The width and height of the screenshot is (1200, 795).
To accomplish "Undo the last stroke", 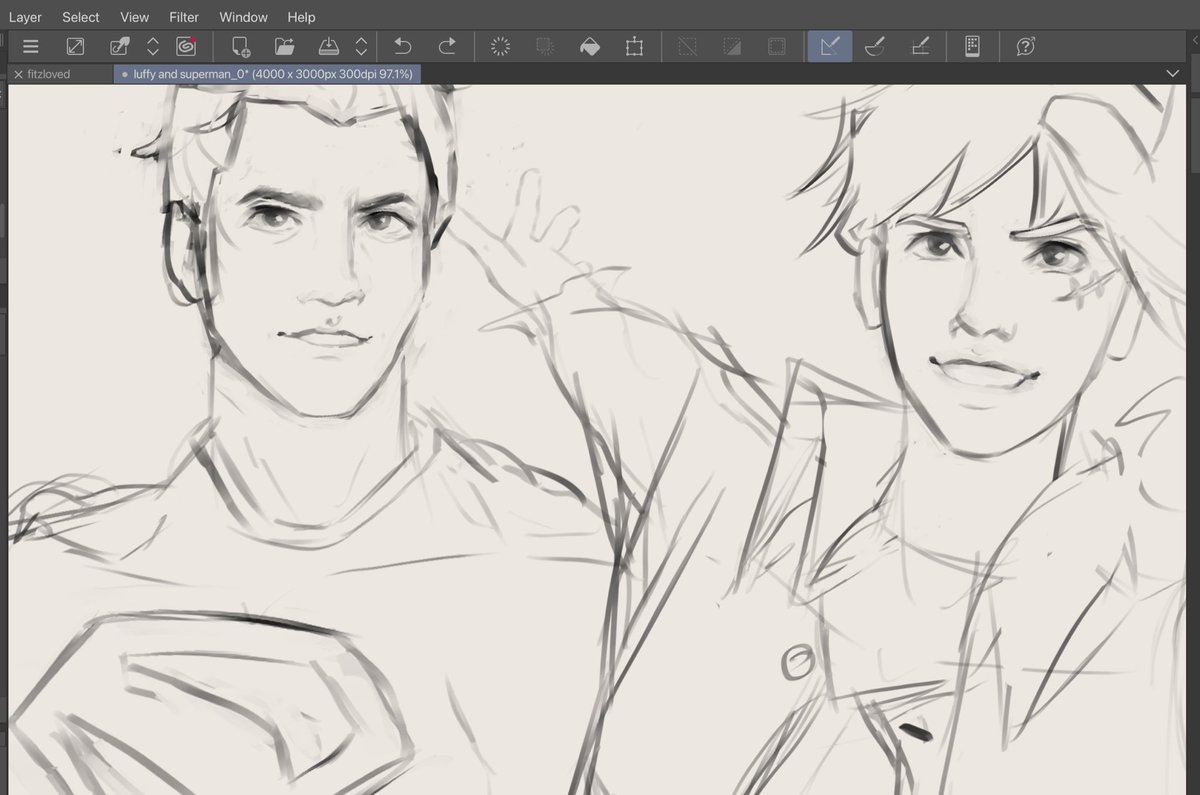I will point(402,46).
